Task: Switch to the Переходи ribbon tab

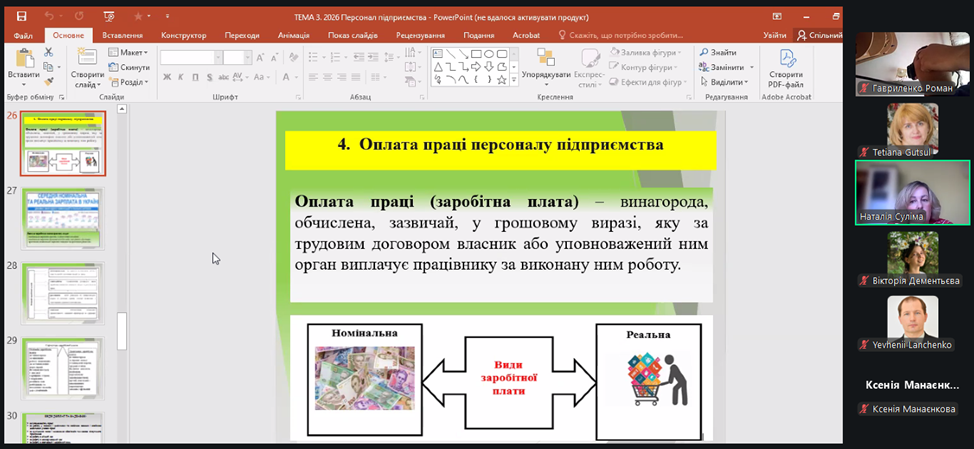Action: tap(242, 36)
